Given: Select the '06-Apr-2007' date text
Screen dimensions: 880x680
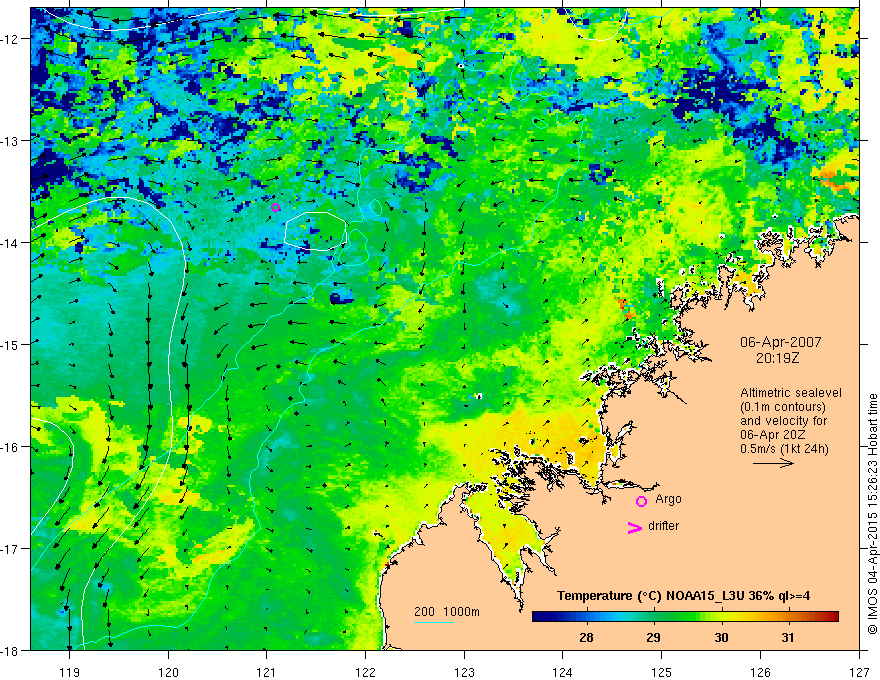Looking at the screenshot, I should coord(781,342).
